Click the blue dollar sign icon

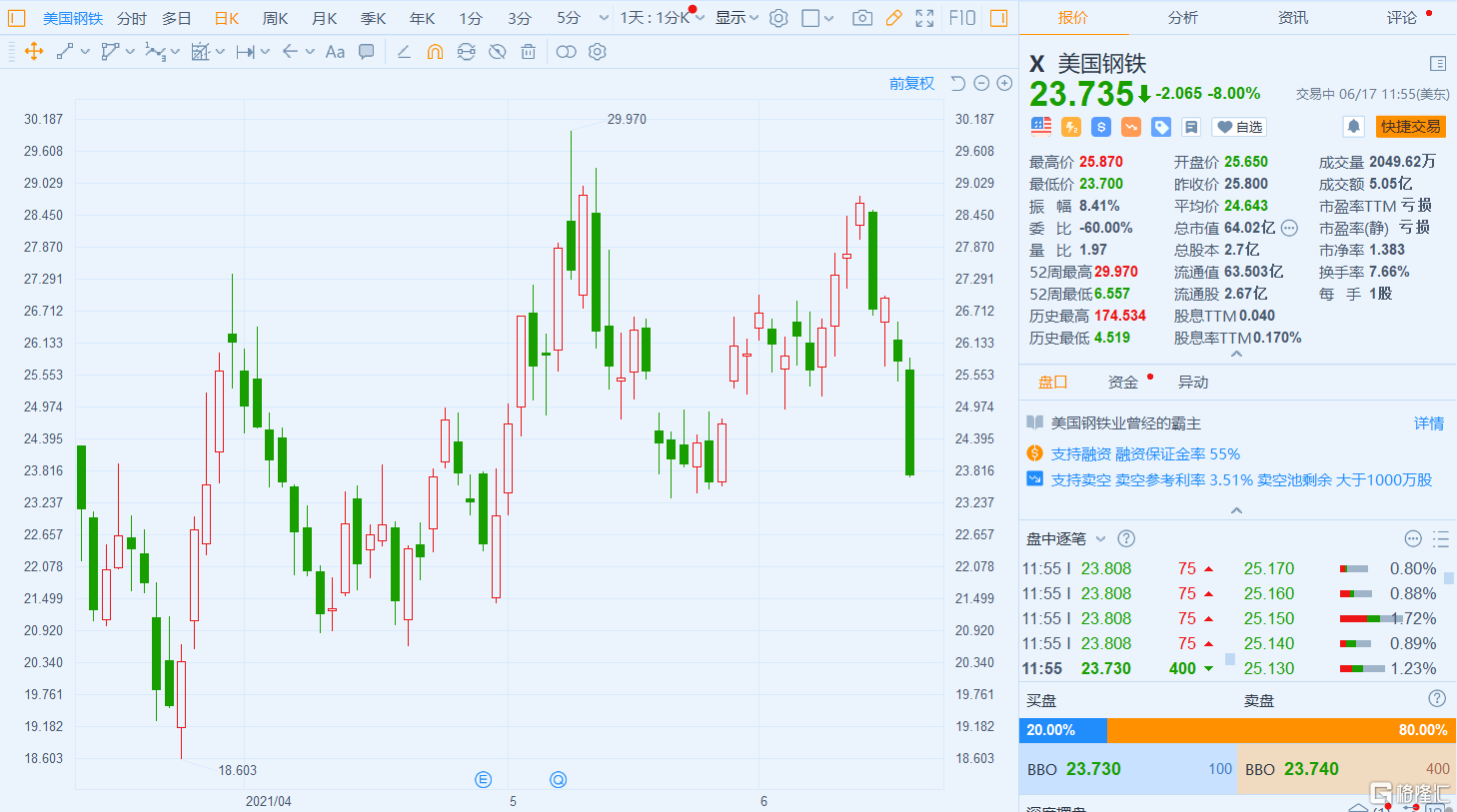pyautogui.click(x=1101, y=127)
